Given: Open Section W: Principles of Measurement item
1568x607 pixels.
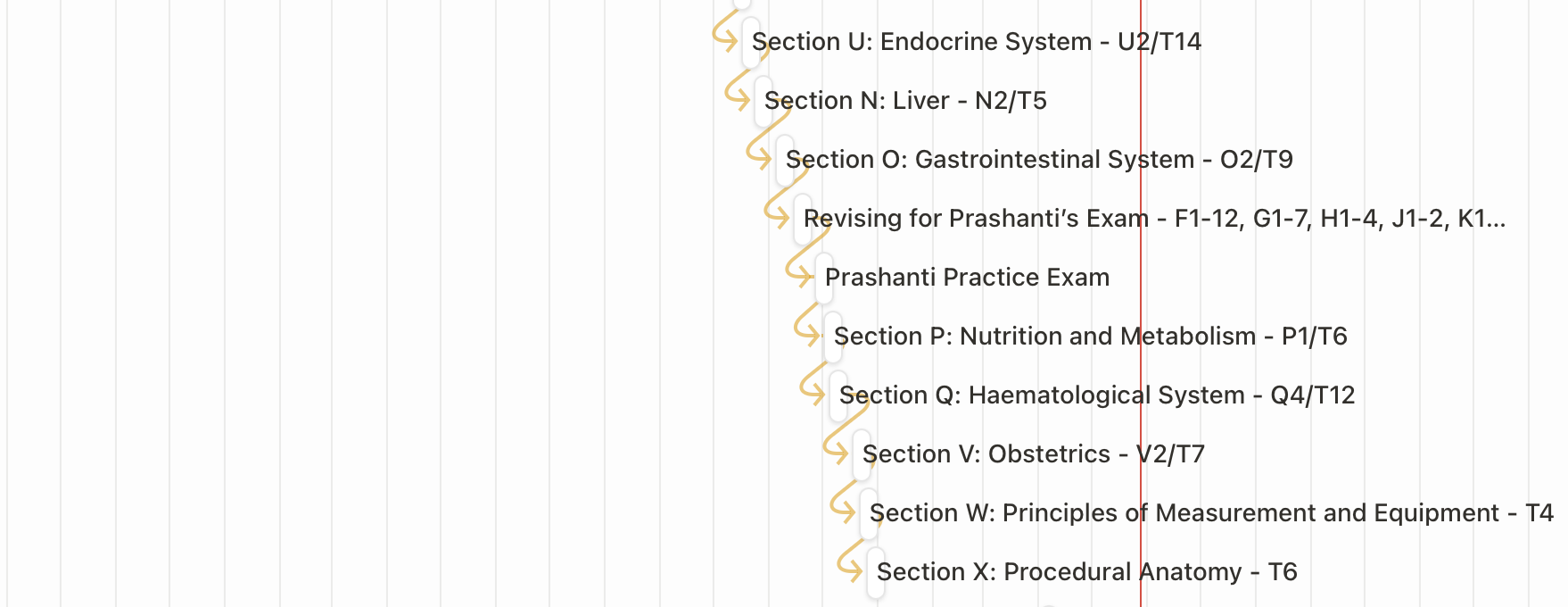Looking at the screenshot, I should (x=1211, y=513).
